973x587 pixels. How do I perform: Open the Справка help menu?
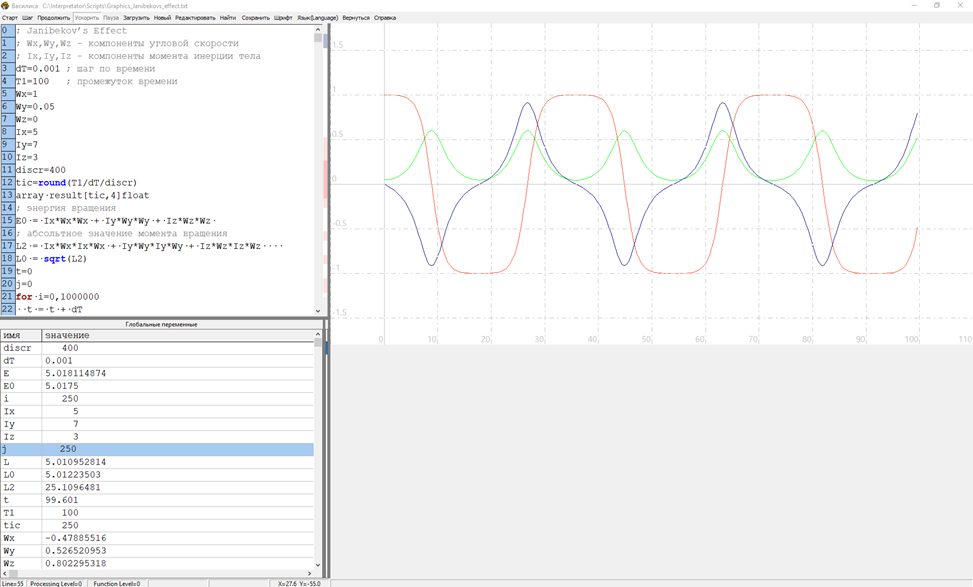coord(385,18)
